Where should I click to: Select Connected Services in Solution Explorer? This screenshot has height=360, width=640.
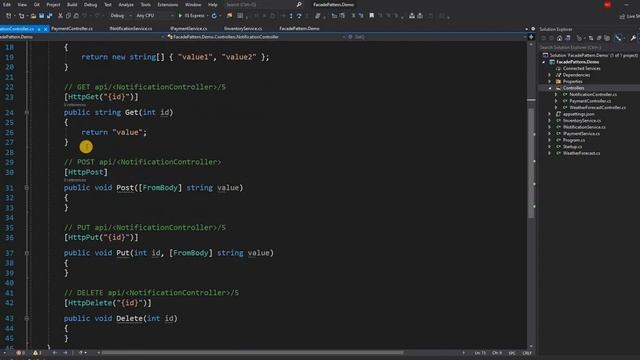point(581,69)
